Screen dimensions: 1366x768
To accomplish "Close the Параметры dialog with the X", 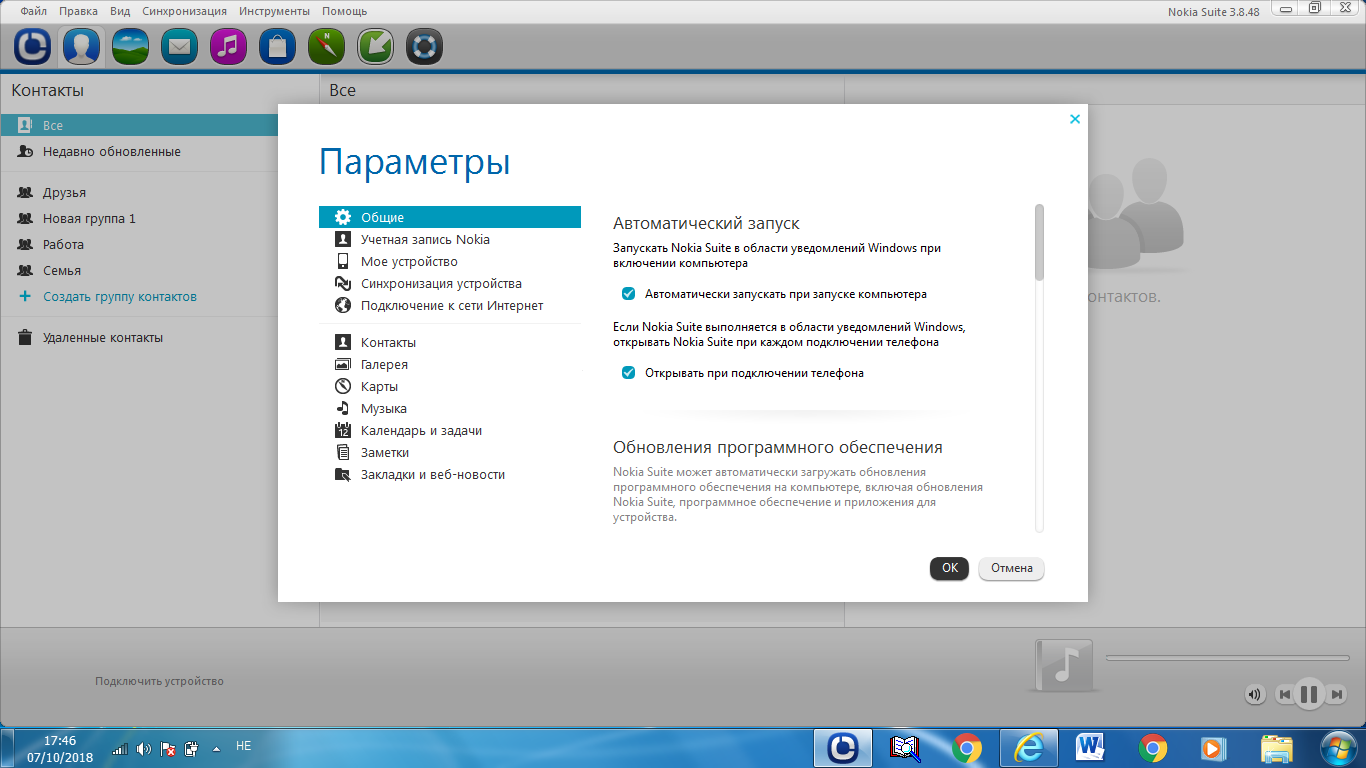I will [x=1075, y=119].
